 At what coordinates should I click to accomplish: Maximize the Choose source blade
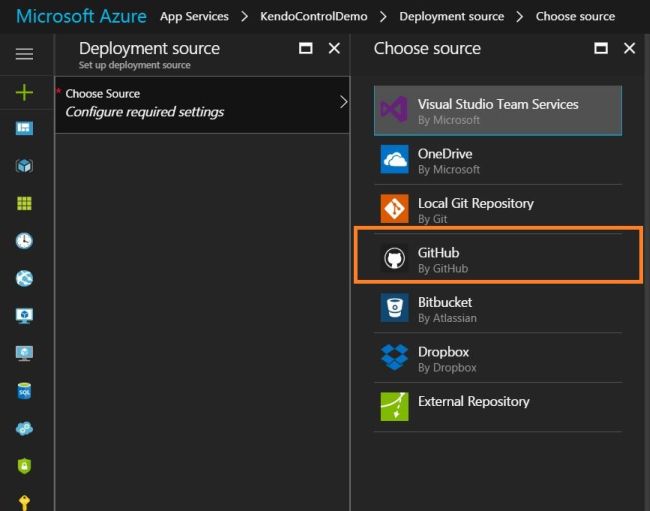coord(601,48)
